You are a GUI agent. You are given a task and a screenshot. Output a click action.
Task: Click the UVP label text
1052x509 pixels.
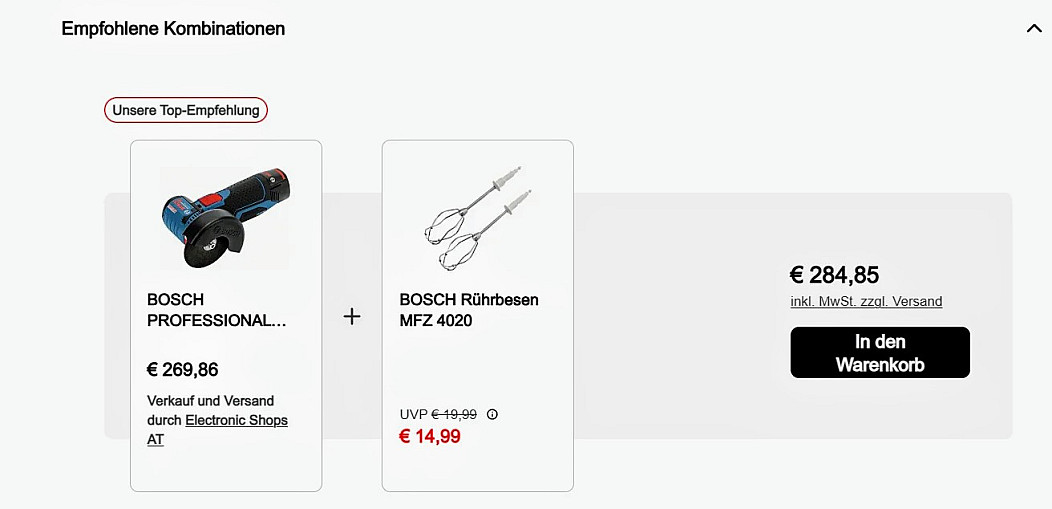pyautogui.click(x=413, y=414)
